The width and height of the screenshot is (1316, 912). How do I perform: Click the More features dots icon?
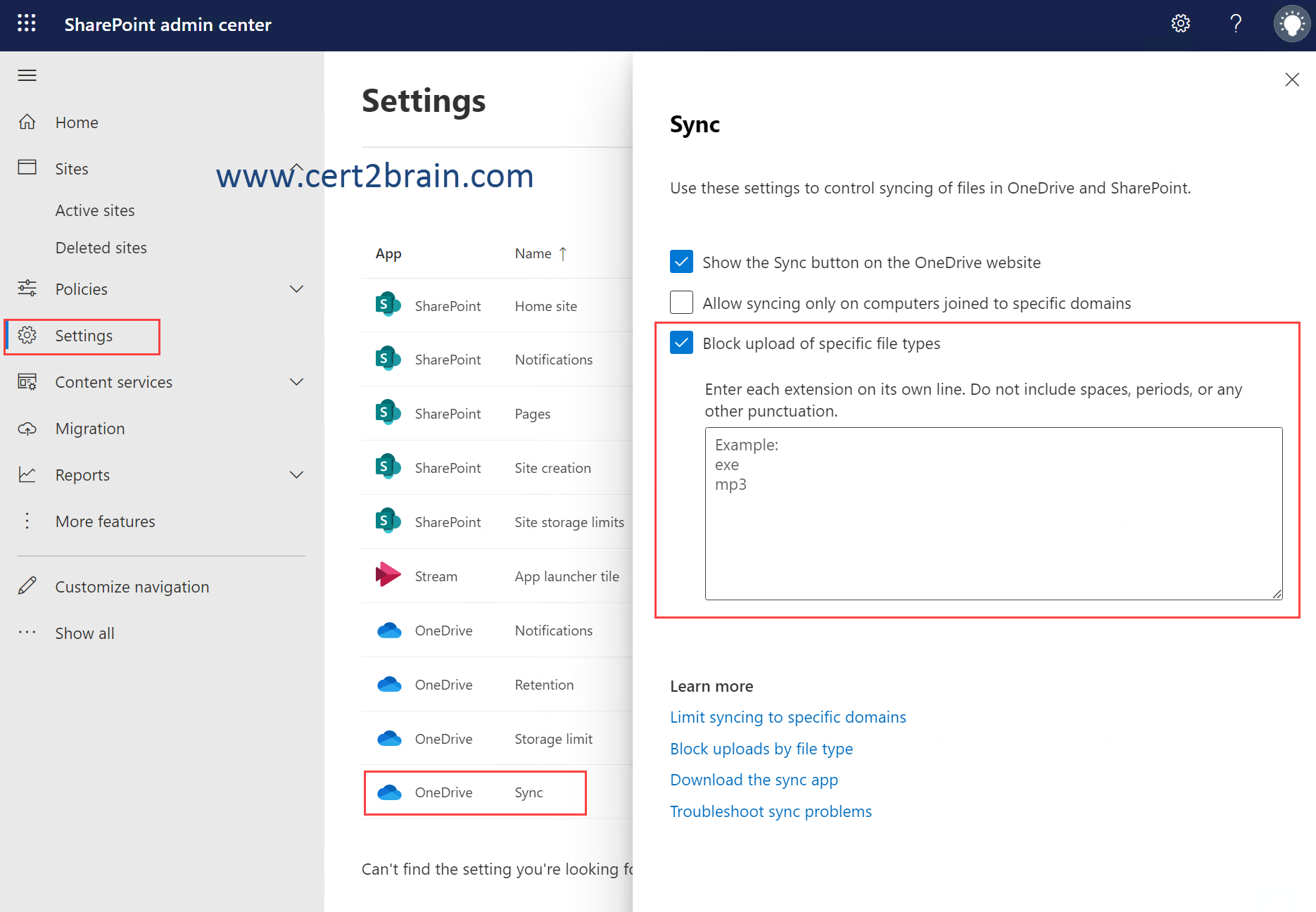tap(27, 521)
